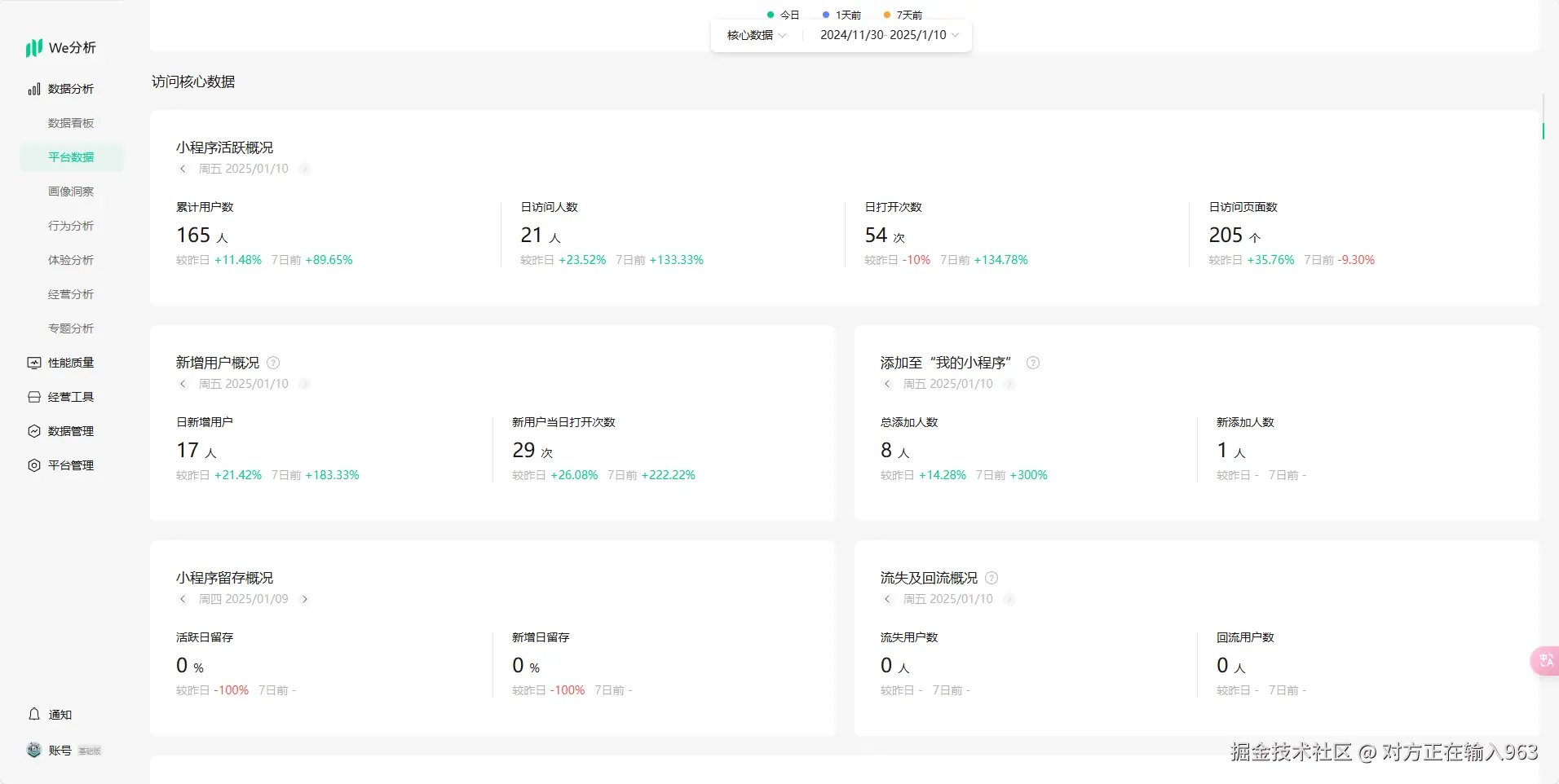Open the date range 2024/11/30-2025/1/10 picker
The height and width of the screenshot is (784, 1559).
pyautogui.click(x=890, y=35)
